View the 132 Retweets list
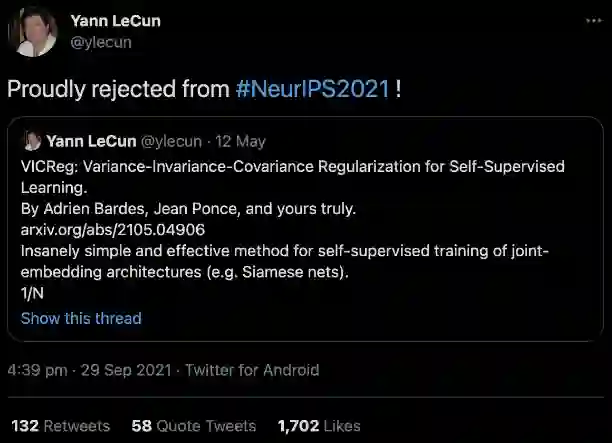612x443 pixels. 61,426
